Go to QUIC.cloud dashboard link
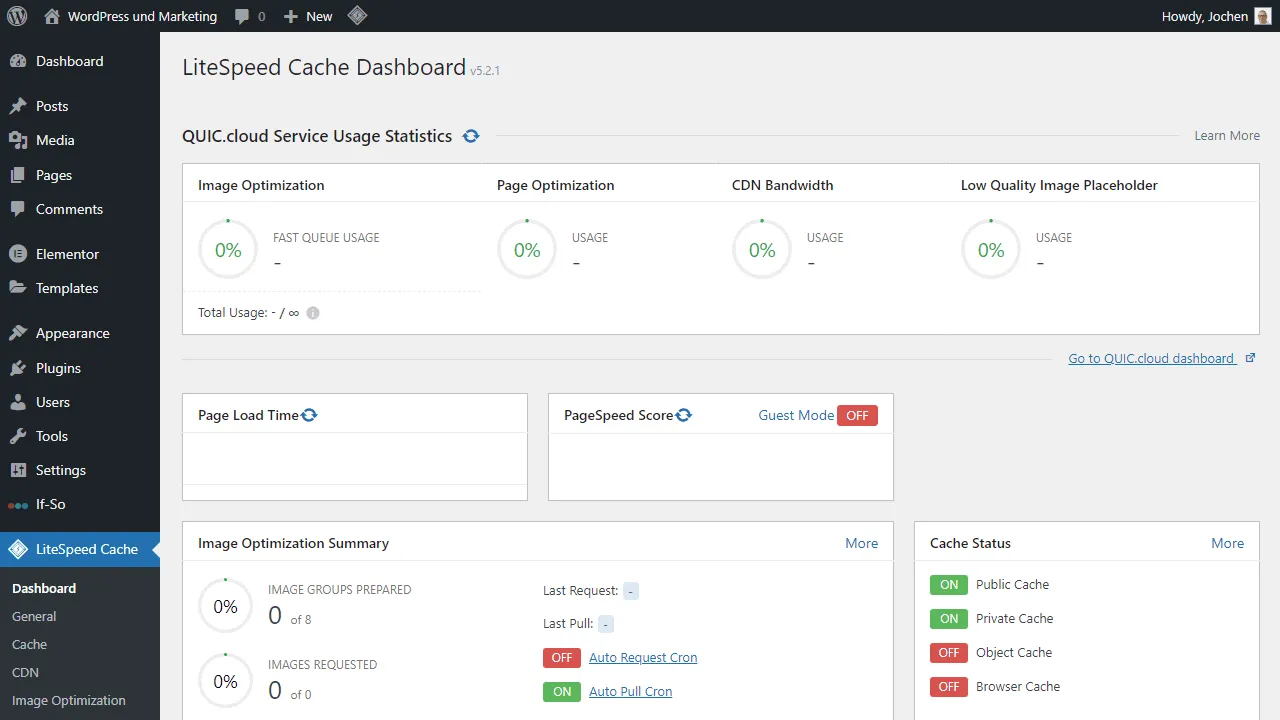The width and height of the screenshot is (1280, 720). [1151, 358]
